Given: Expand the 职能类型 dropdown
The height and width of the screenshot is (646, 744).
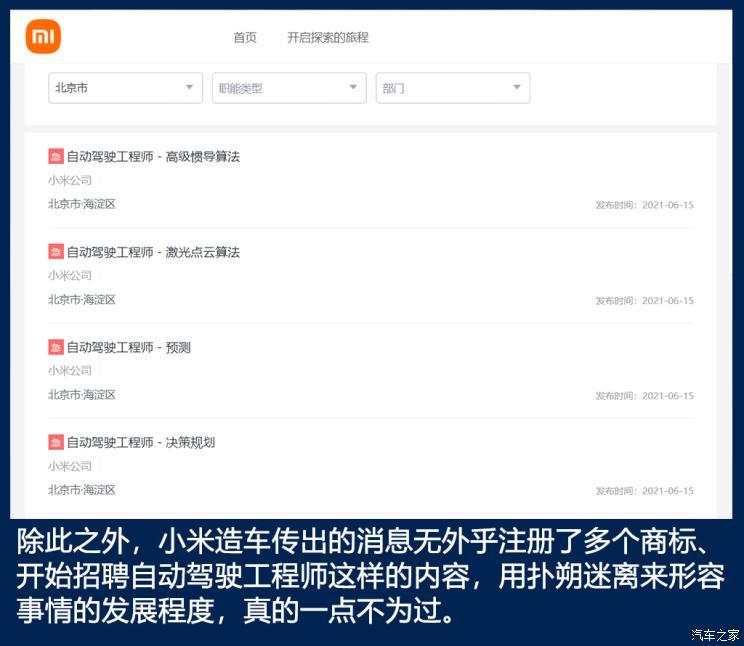Looking at the screenshot, I should tap(289, 88).
